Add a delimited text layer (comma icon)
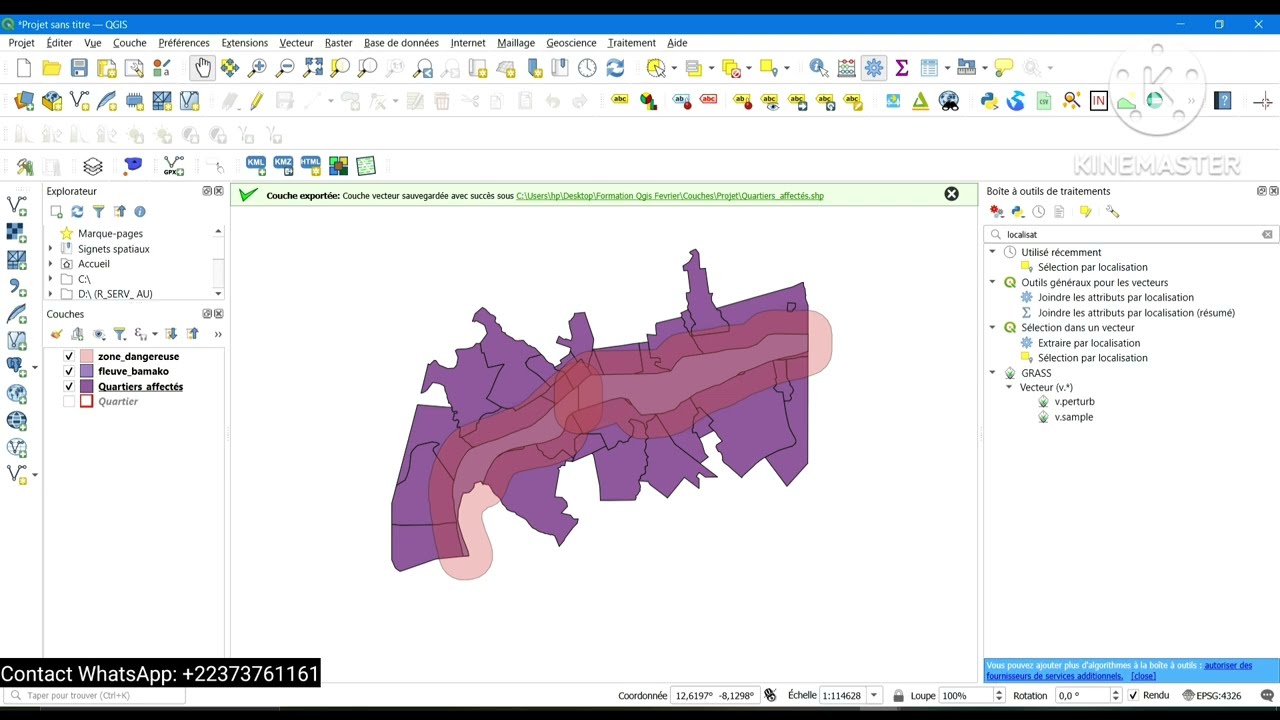 [x=16, y=287]
